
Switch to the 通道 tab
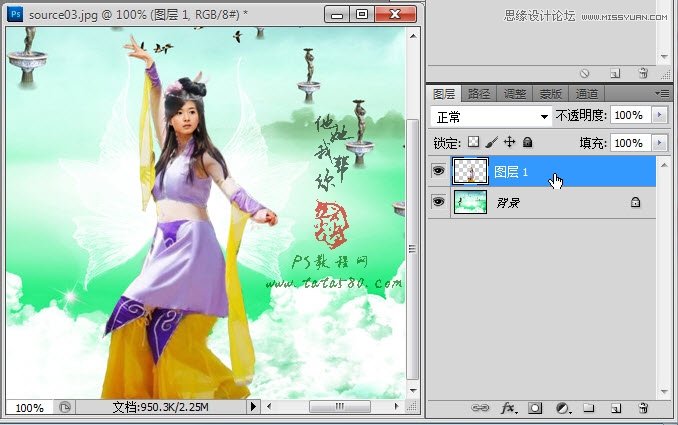pyautogui.click(x=586, y=93)
